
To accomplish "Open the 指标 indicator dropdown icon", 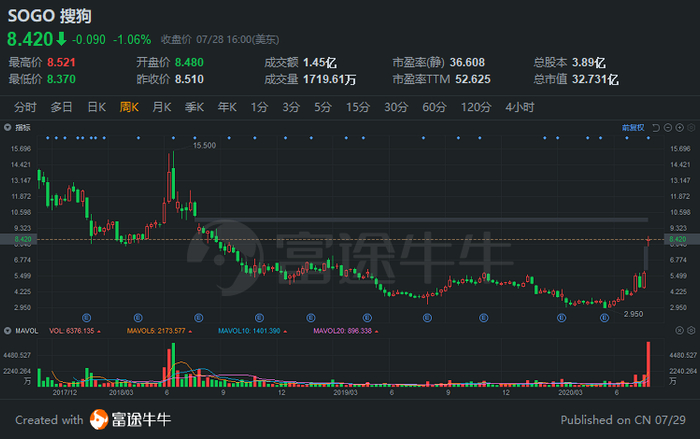I will [x=8, y=128].
